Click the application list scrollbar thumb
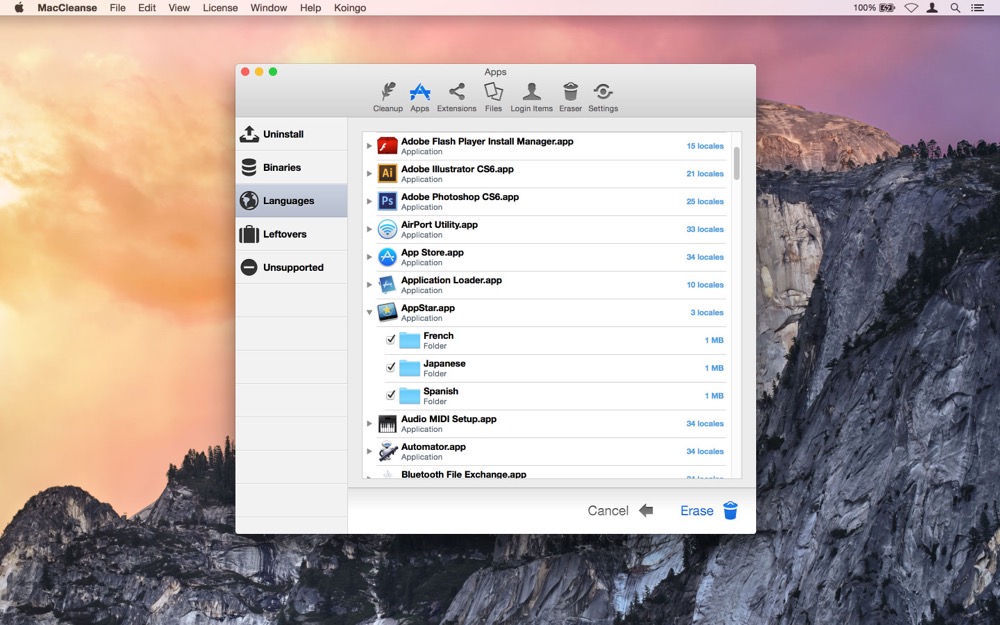 click(737, 163)
